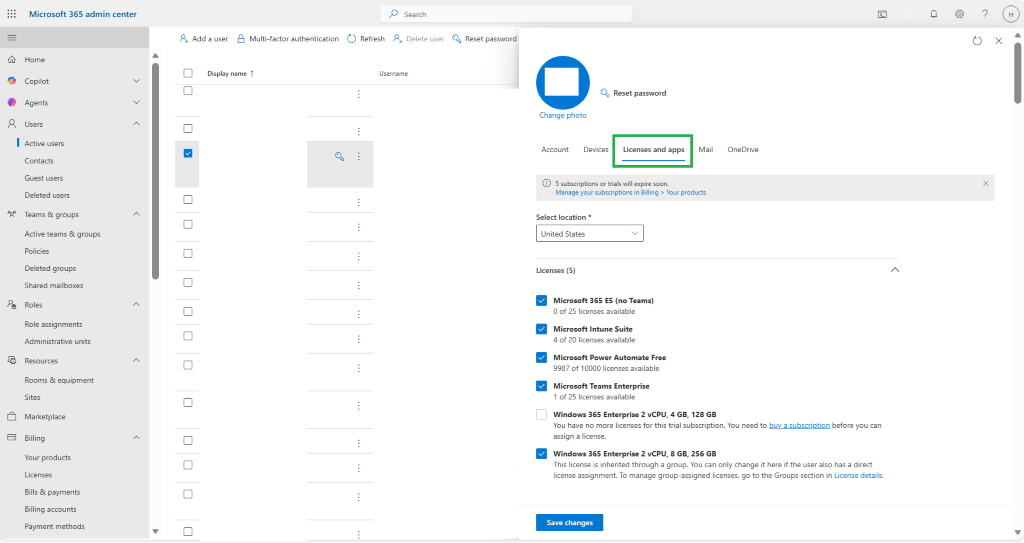Viewport: 1024px width, 543px height.
Task: Open more actions dots on selected user row
Action: click(x=359, y=156)
